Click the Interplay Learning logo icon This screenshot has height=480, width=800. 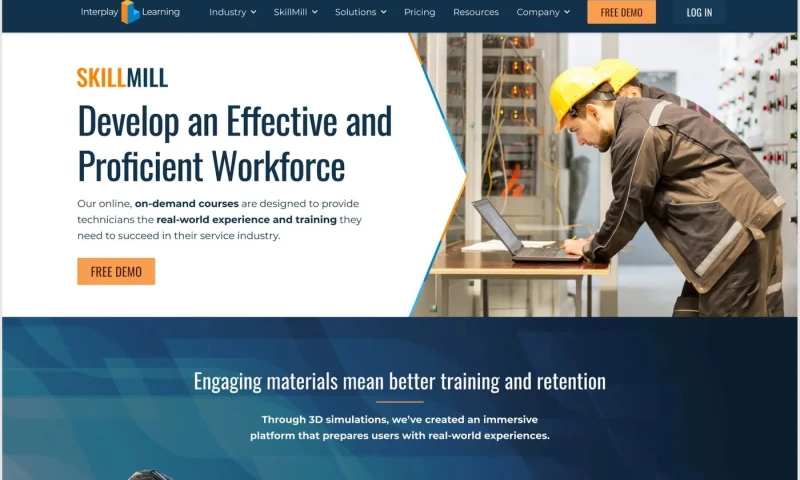tap(130, 12)
